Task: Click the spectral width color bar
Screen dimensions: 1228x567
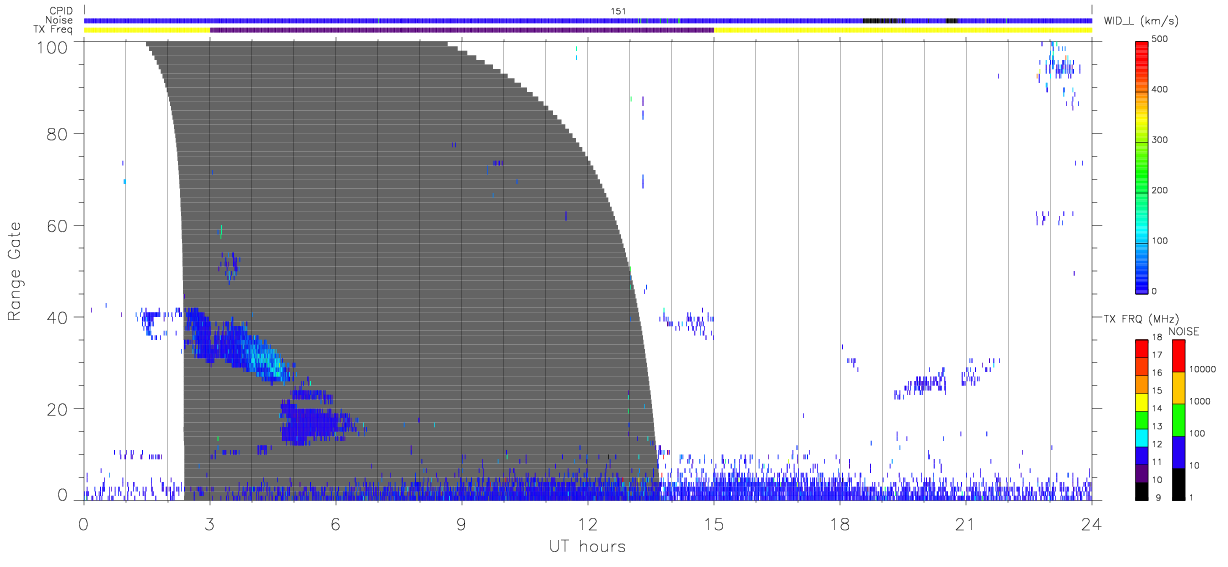Action: (1144, 166)
